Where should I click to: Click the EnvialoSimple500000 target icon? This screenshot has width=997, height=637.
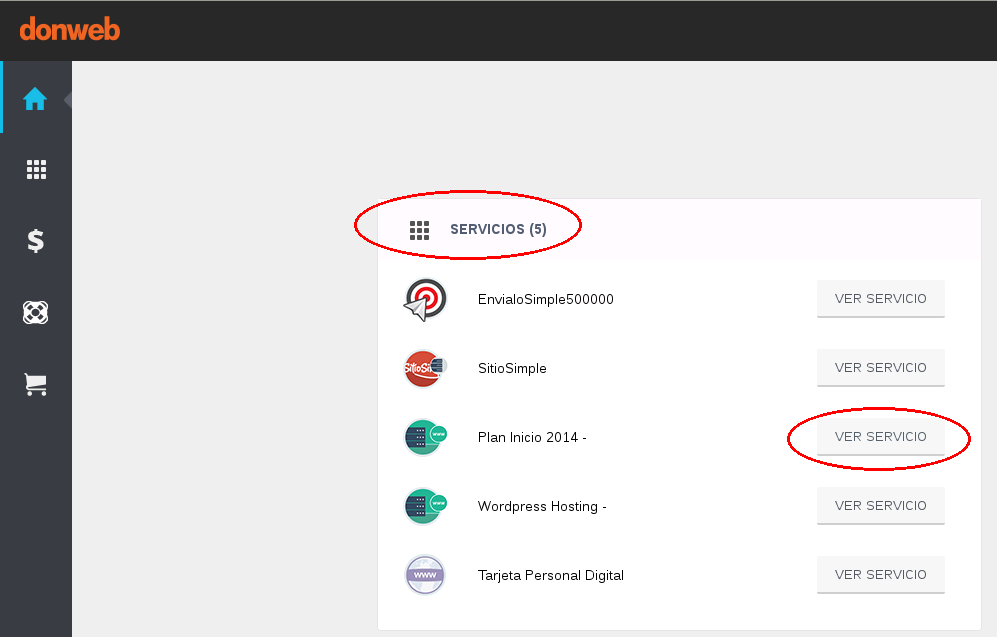(x=425, y=299)
